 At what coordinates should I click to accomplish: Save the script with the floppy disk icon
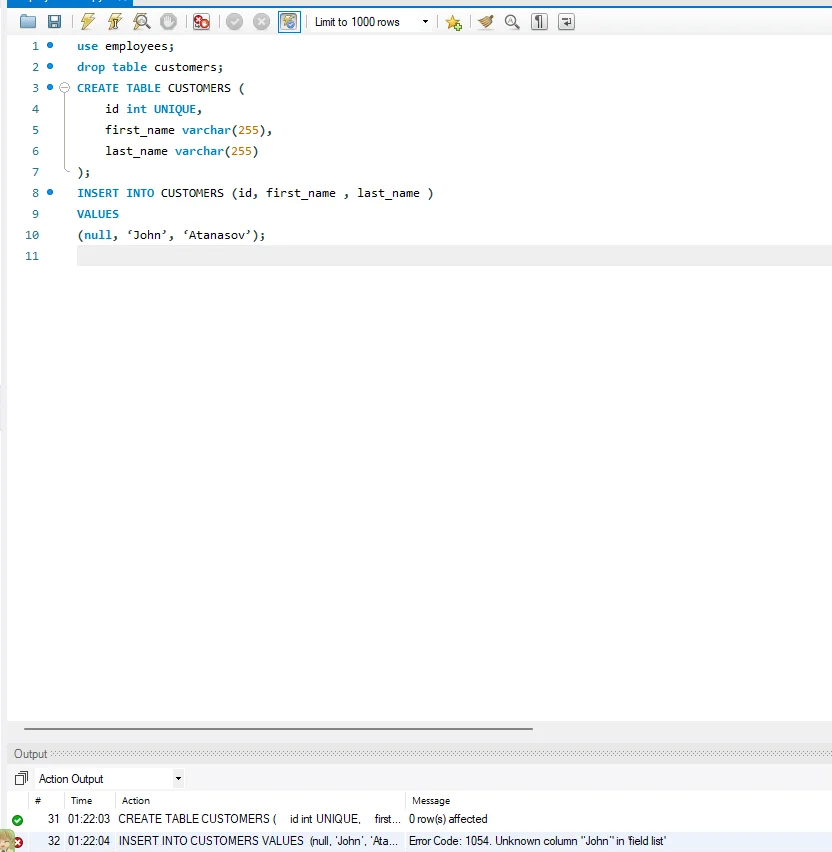coord(54,22)
